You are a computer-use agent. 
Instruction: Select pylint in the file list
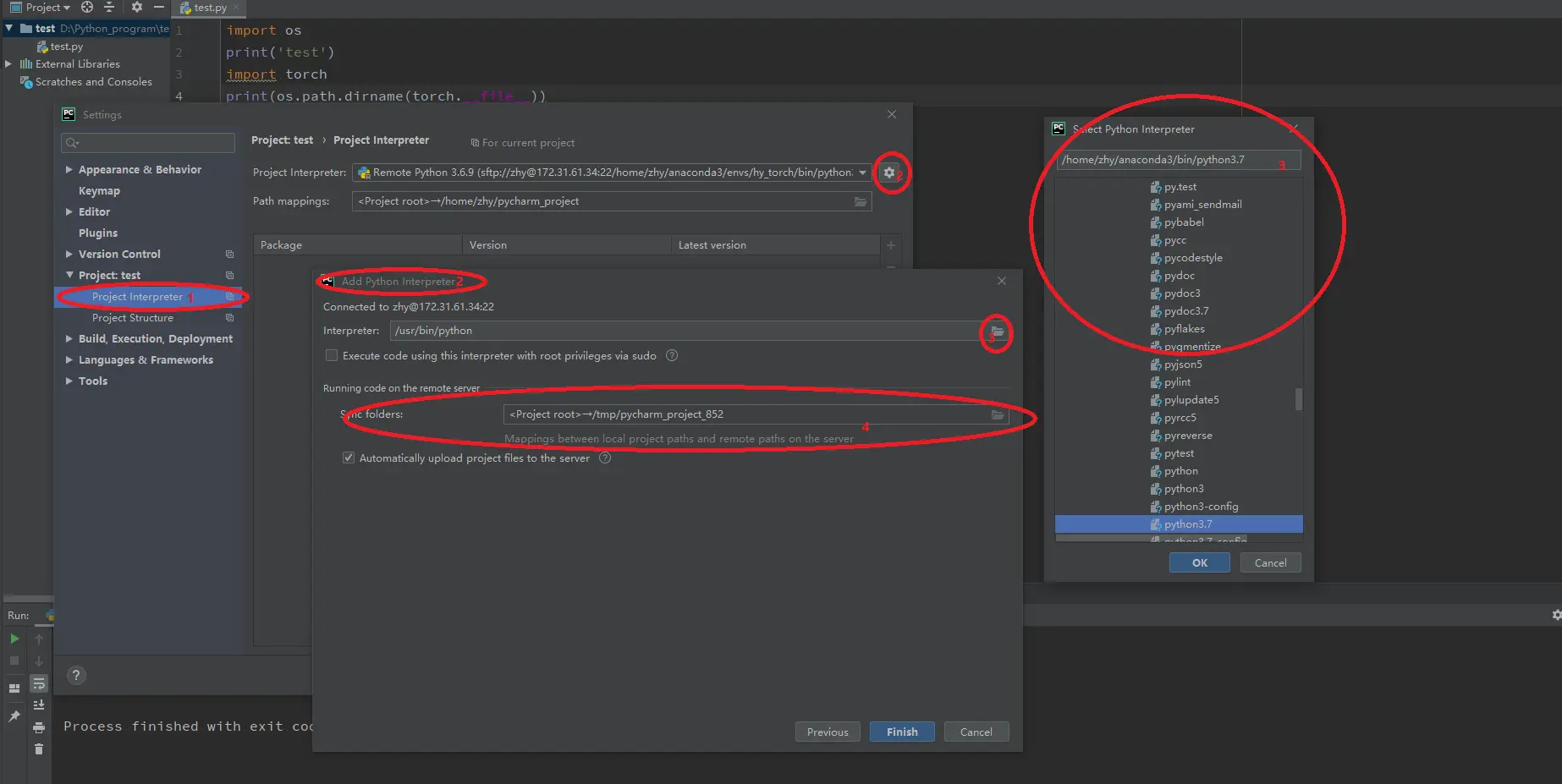1177,382
